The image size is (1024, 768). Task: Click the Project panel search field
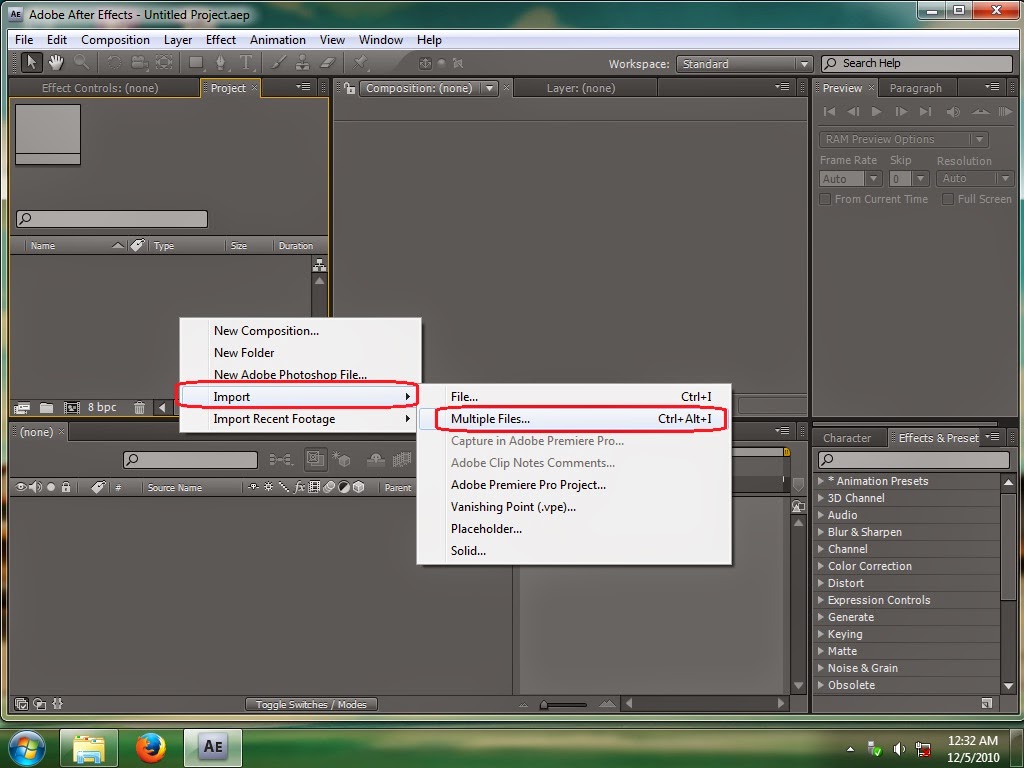click(x=112, y=219)
